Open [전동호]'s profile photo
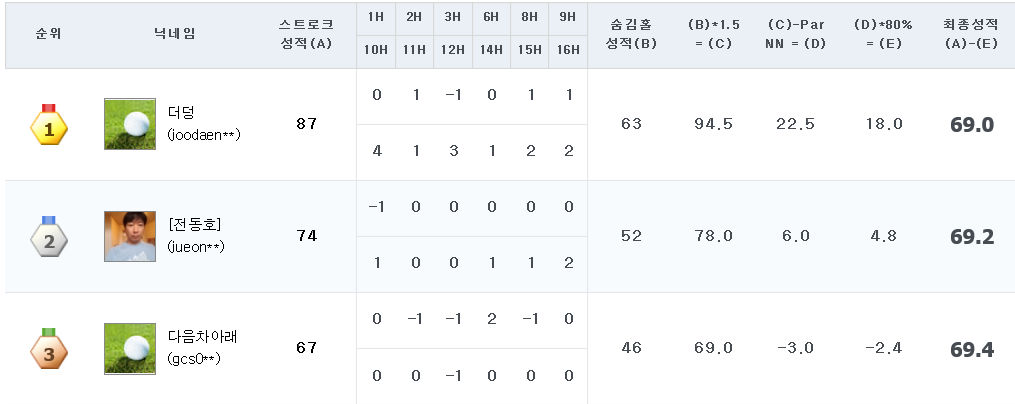Screen dimensions: 1015x404 [130, 236]
